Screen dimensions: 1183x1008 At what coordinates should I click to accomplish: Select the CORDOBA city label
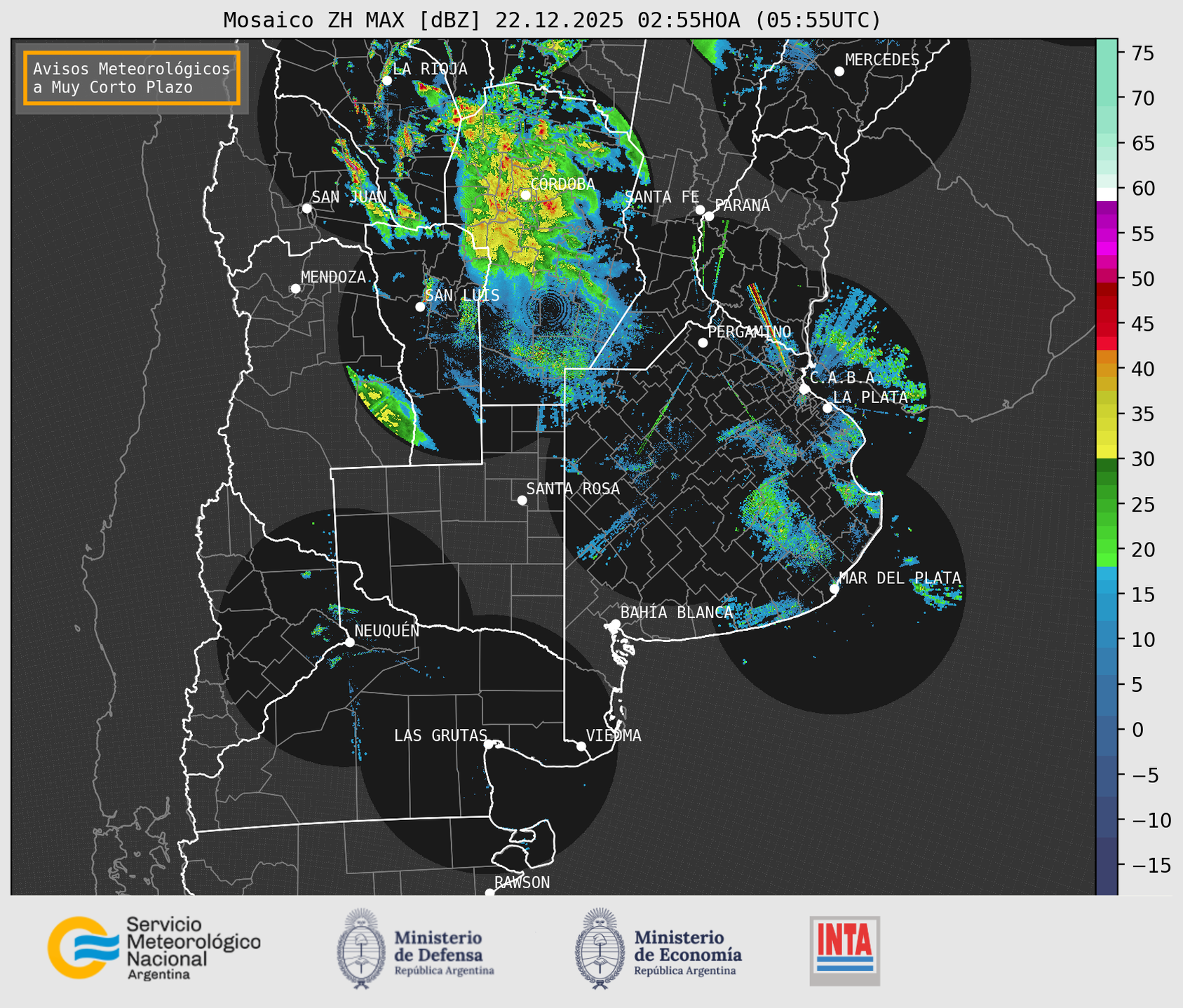tap(562, 184)
